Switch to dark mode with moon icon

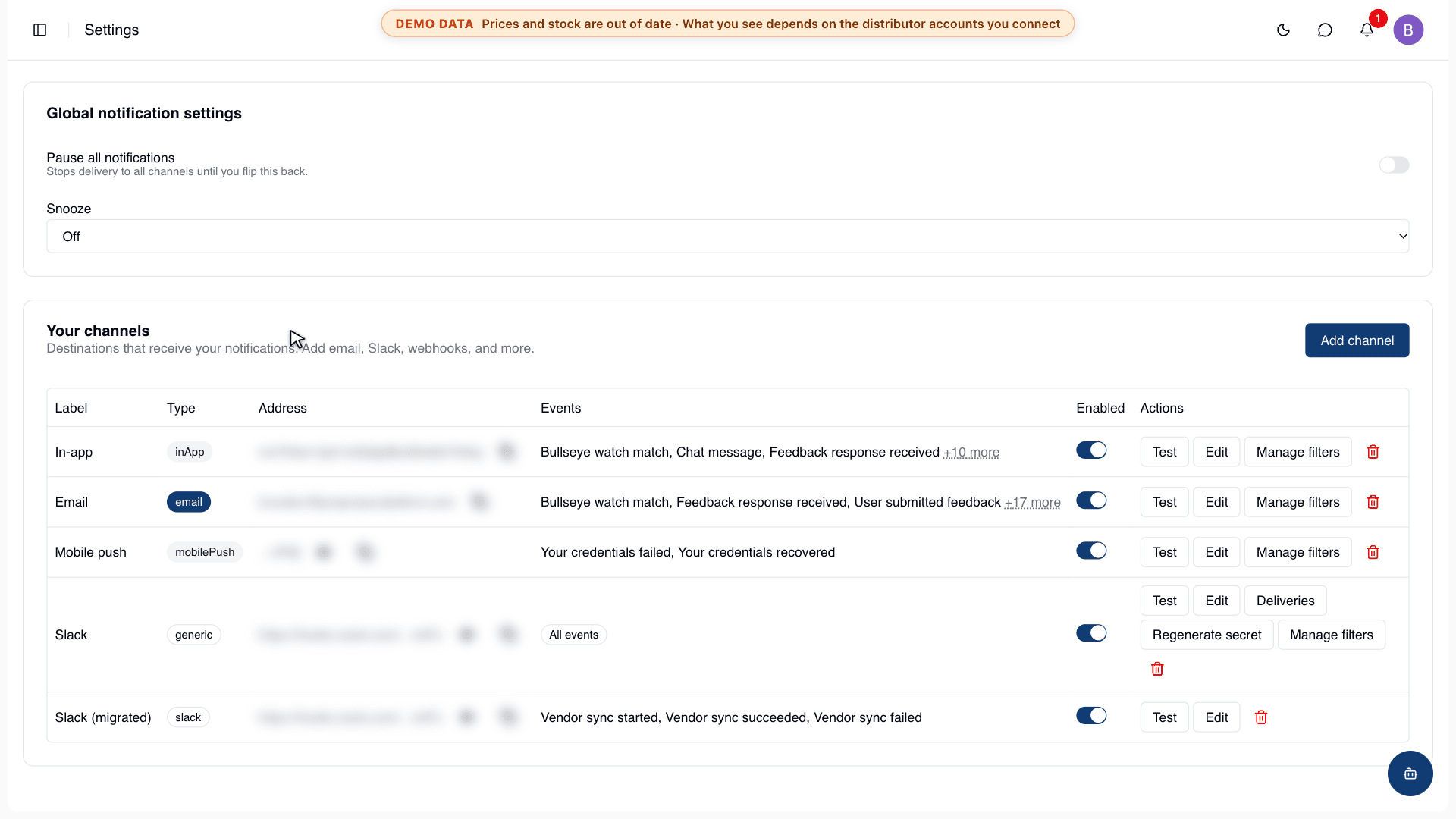click(x=1283, y=30)
